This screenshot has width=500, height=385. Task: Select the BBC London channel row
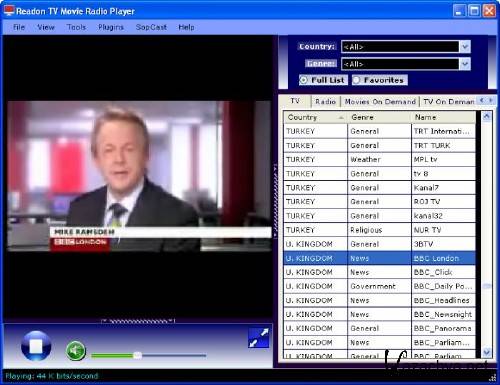tap(379, 258)
